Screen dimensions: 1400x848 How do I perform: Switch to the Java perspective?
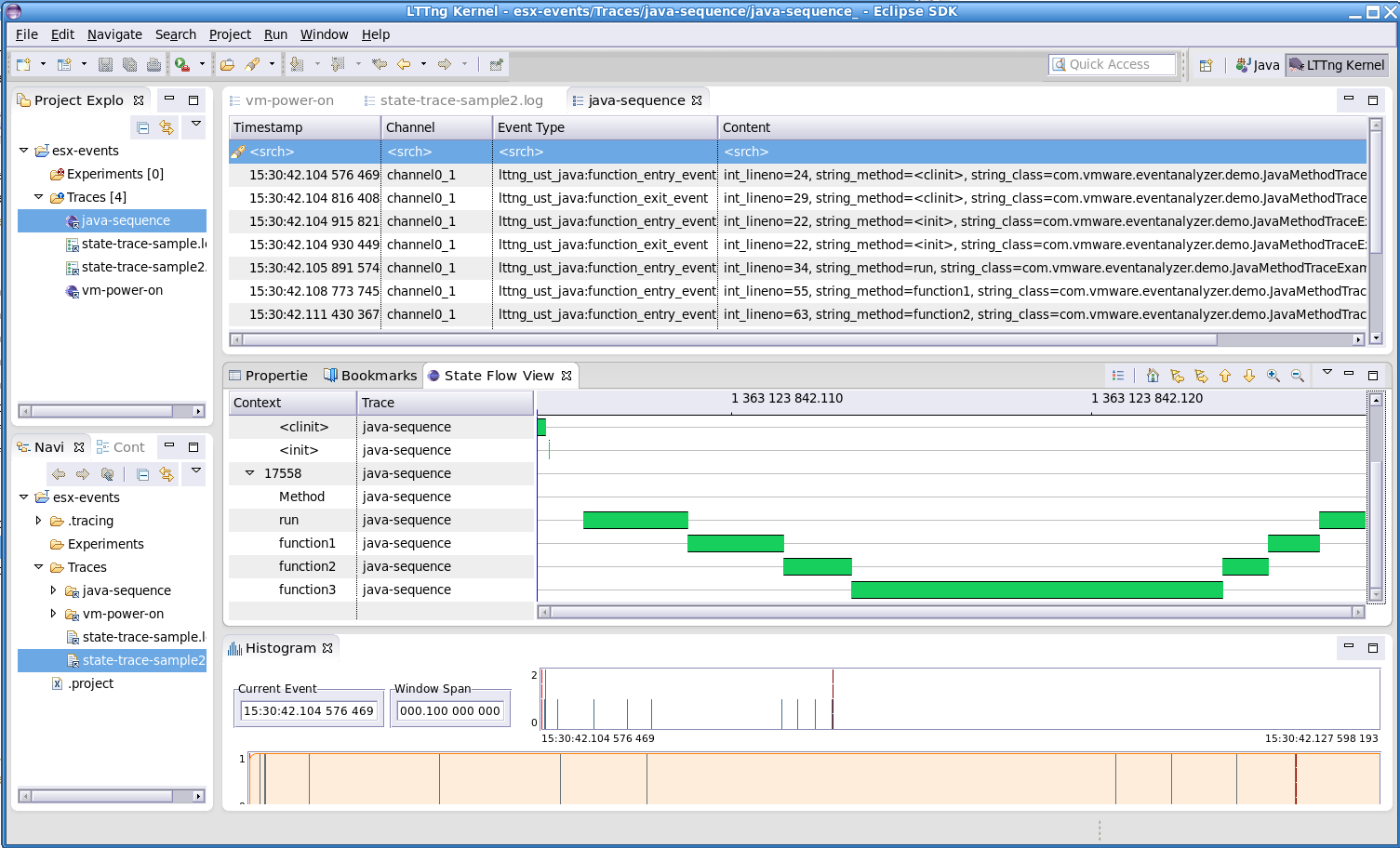(x=1258, y=65)
